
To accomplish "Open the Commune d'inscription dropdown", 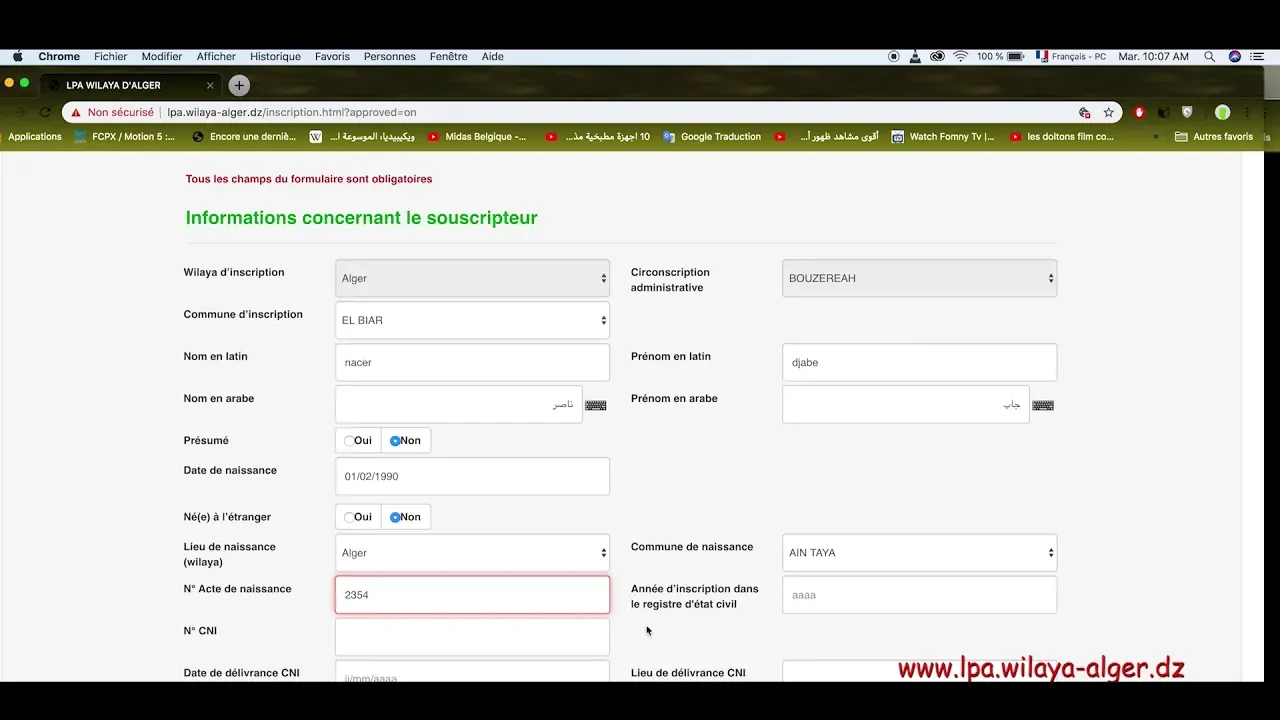I will tap(472, 321).
